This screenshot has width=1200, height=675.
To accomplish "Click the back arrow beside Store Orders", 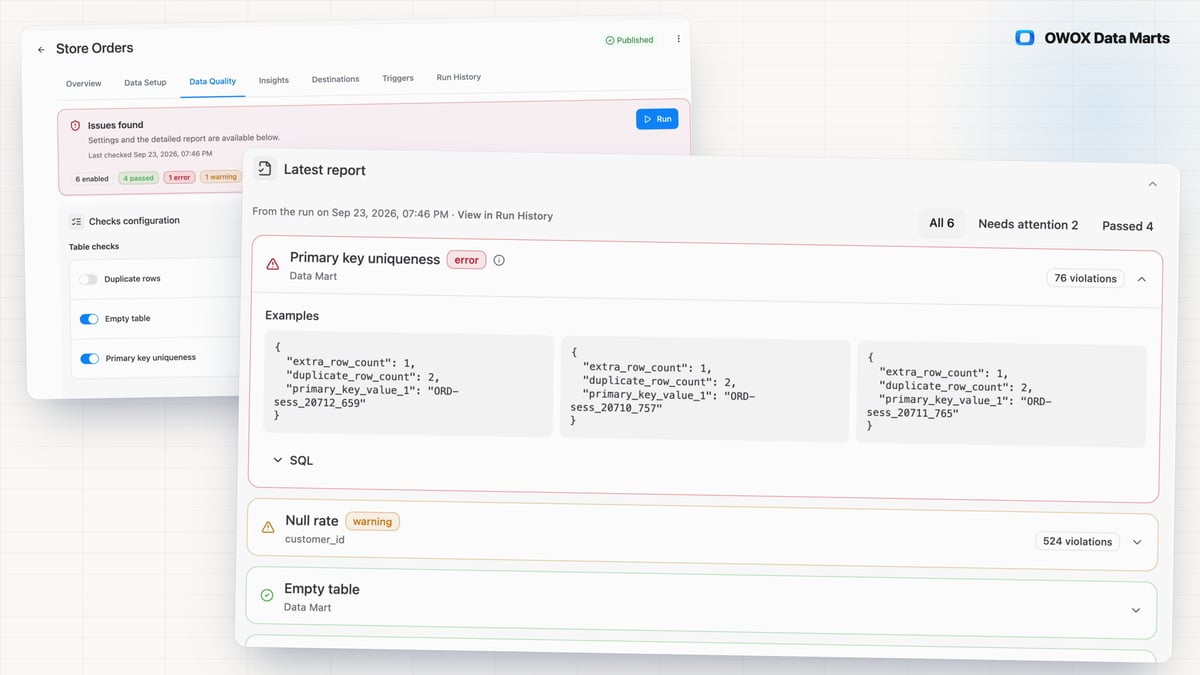I will 41,50.
